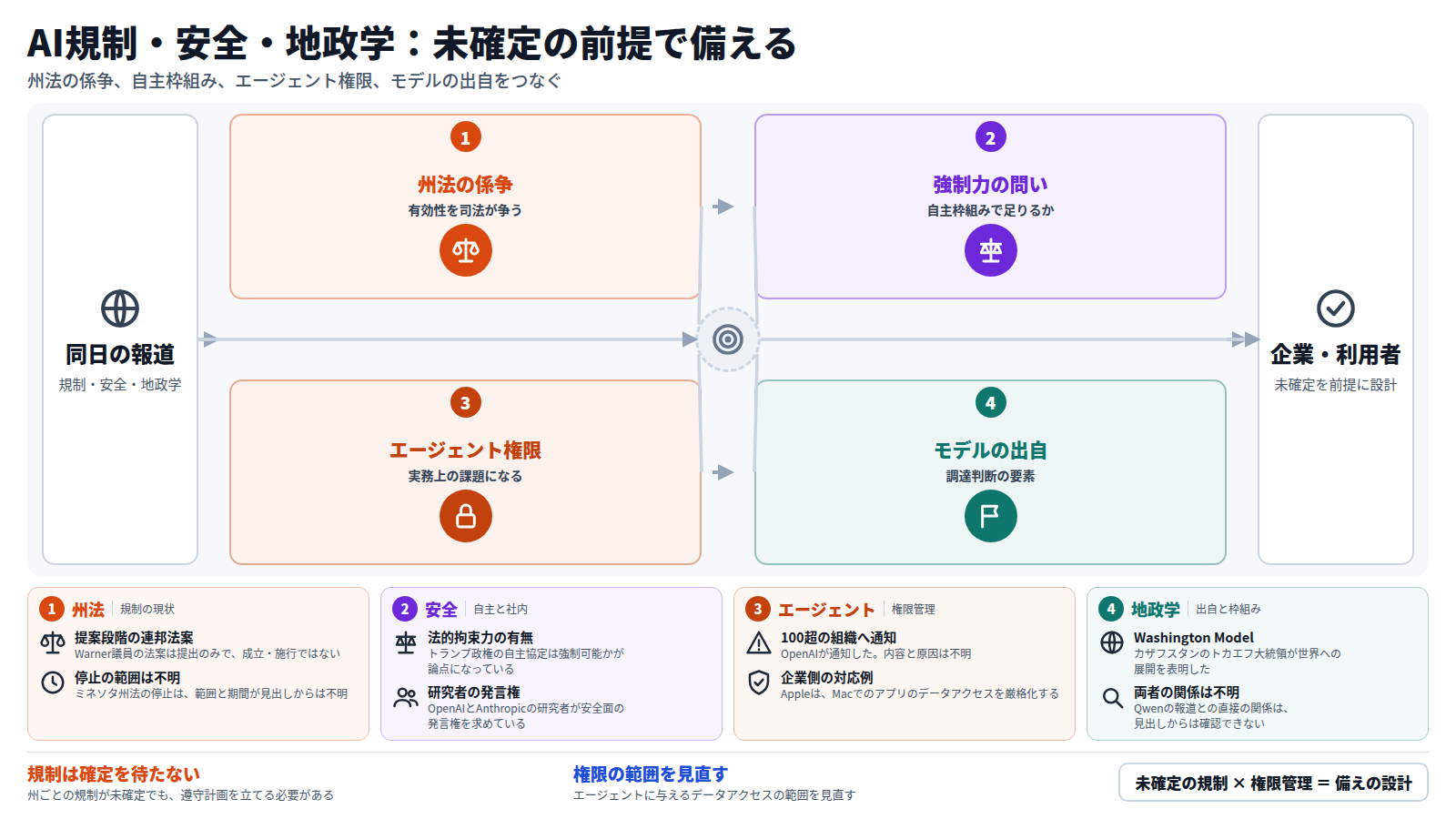The image size is (1456, 819).
Task: Click the 同日の報道 label
Action: pyautogui.click(x=120, y=354)
